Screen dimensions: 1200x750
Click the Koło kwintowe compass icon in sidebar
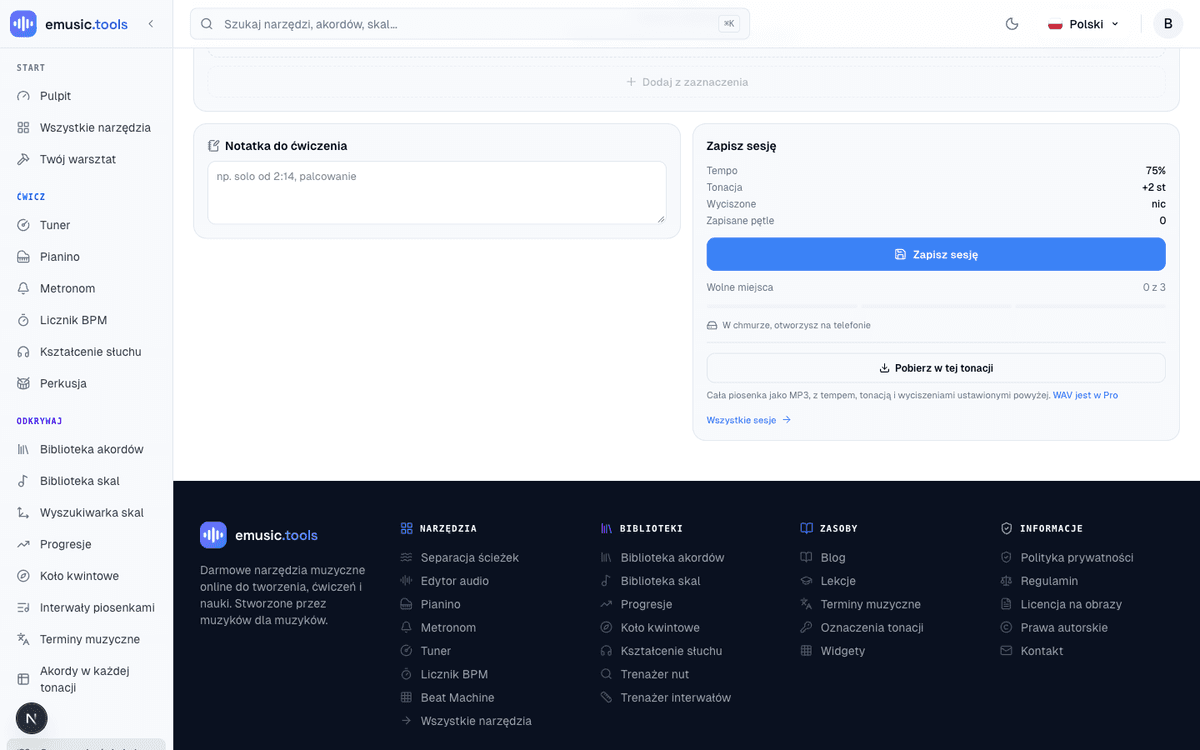(23, 576)
